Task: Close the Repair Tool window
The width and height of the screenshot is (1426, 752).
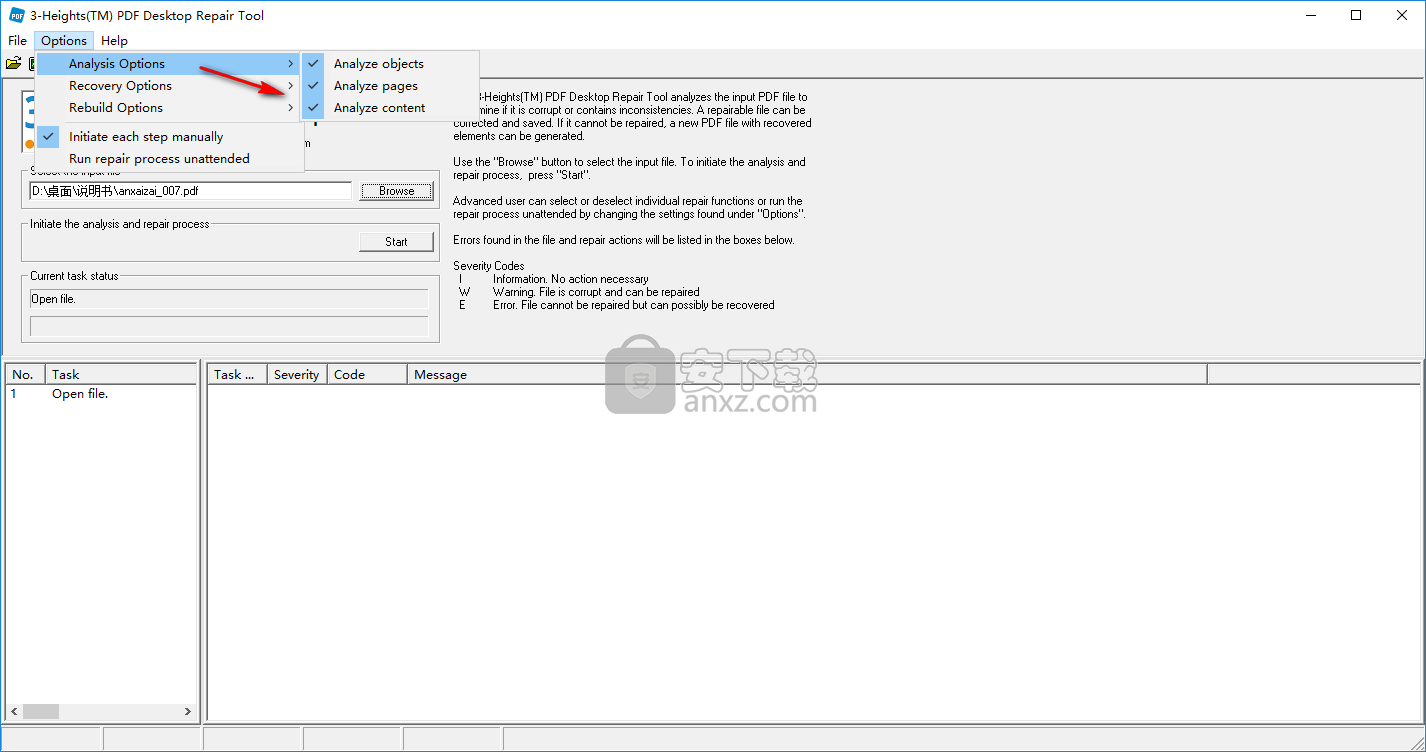Action: tap(1402, 15)
